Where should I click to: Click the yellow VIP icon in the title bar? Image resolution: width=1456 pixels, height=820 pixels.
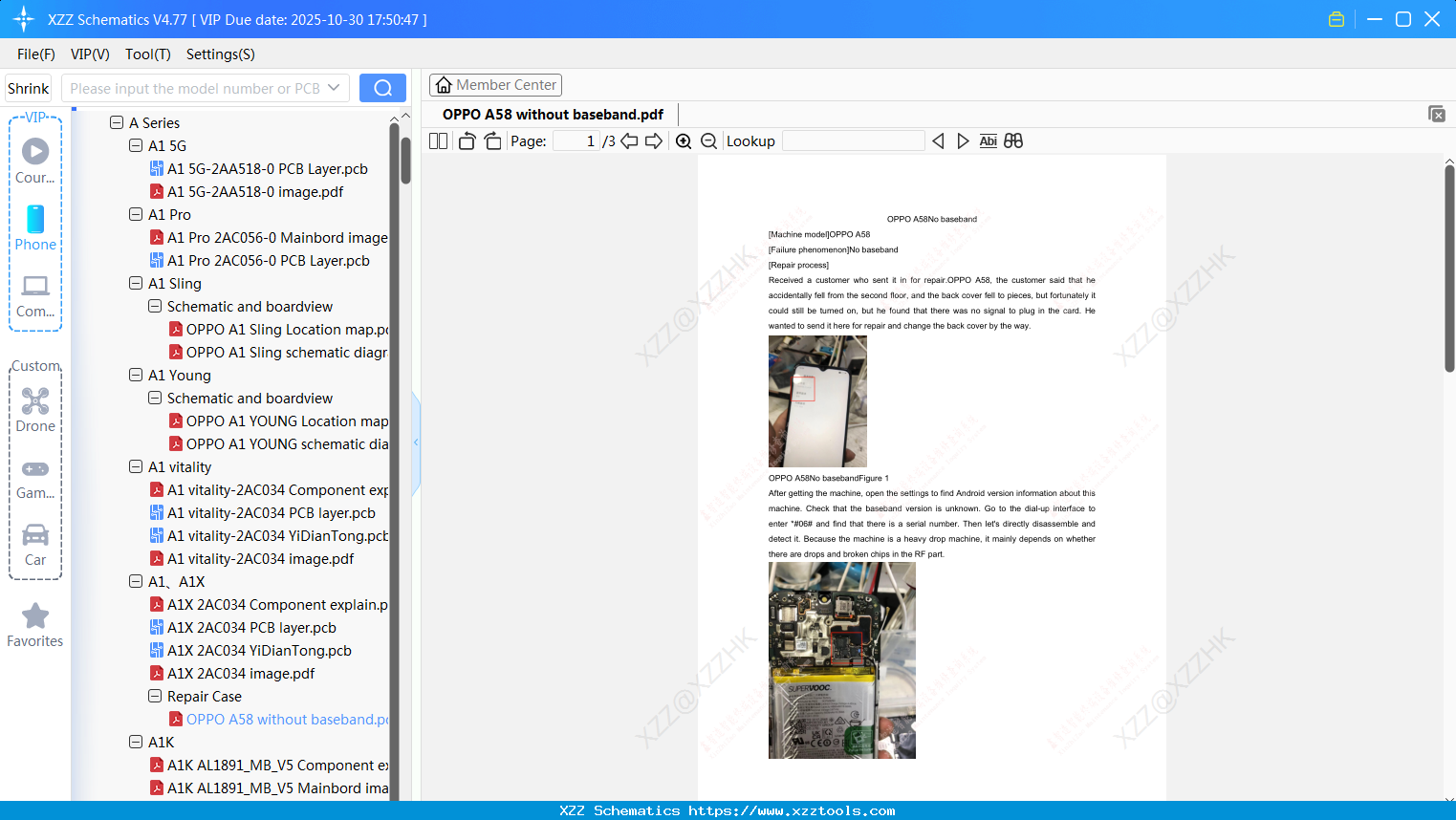[x=1336, y=19]
